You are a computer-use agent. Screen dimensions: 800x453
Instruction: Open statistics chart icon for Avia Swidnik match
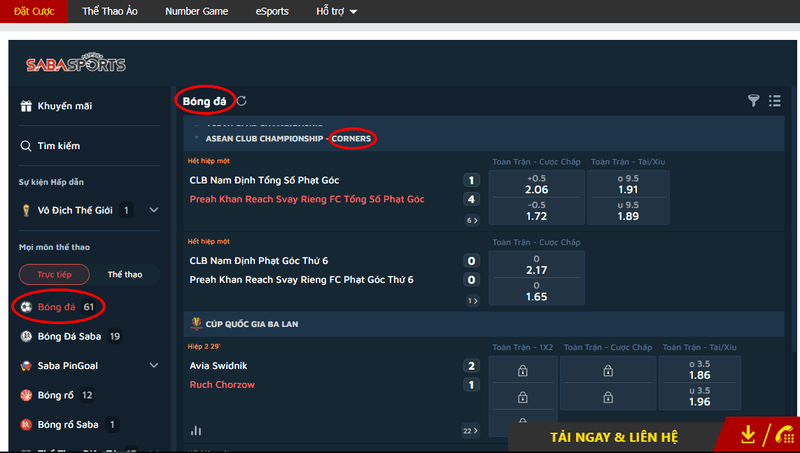[x=196, y=431]
